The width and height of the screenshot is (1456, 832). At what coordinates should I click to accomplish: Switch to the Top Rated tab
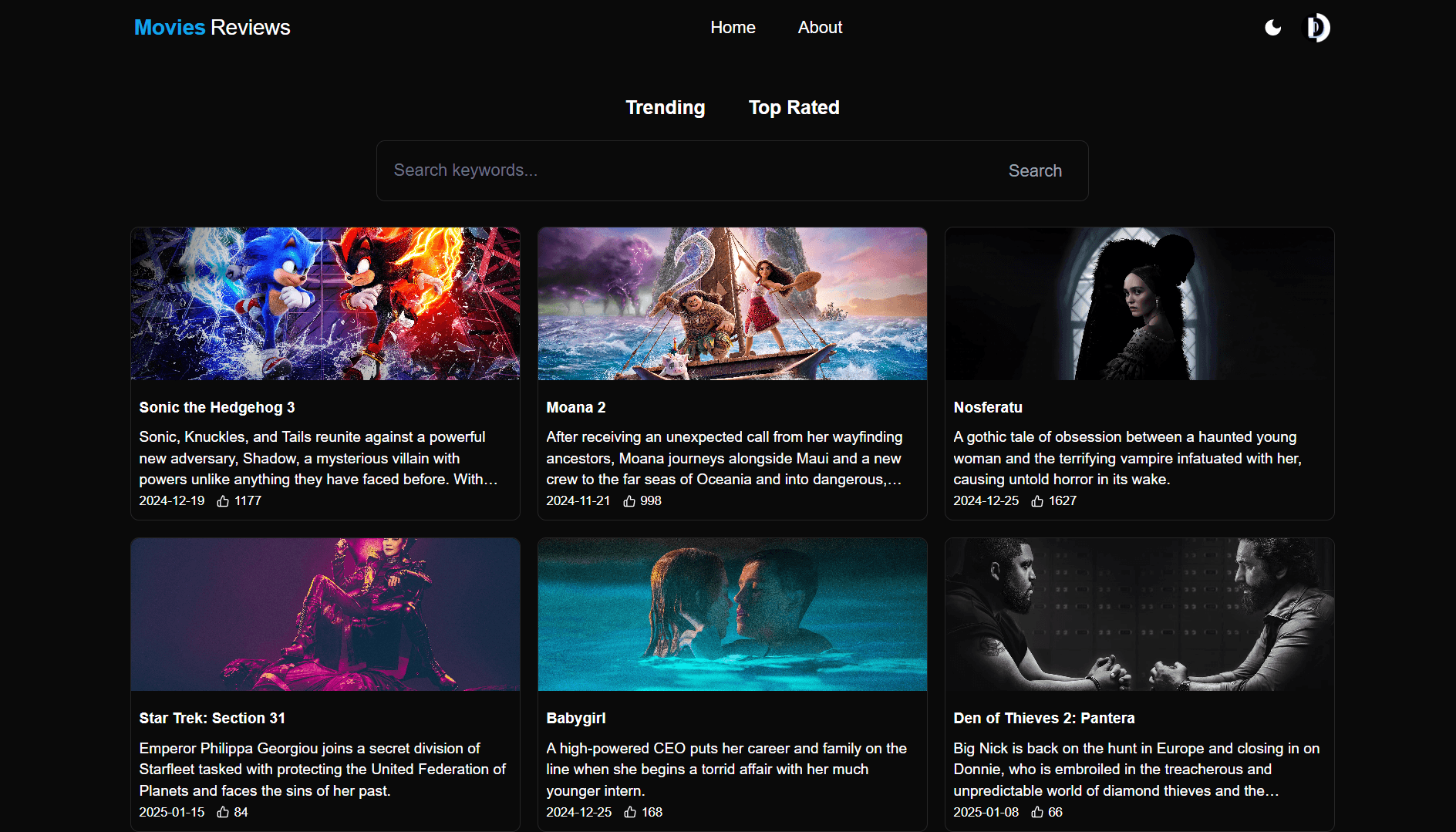[x=794, y=107]
